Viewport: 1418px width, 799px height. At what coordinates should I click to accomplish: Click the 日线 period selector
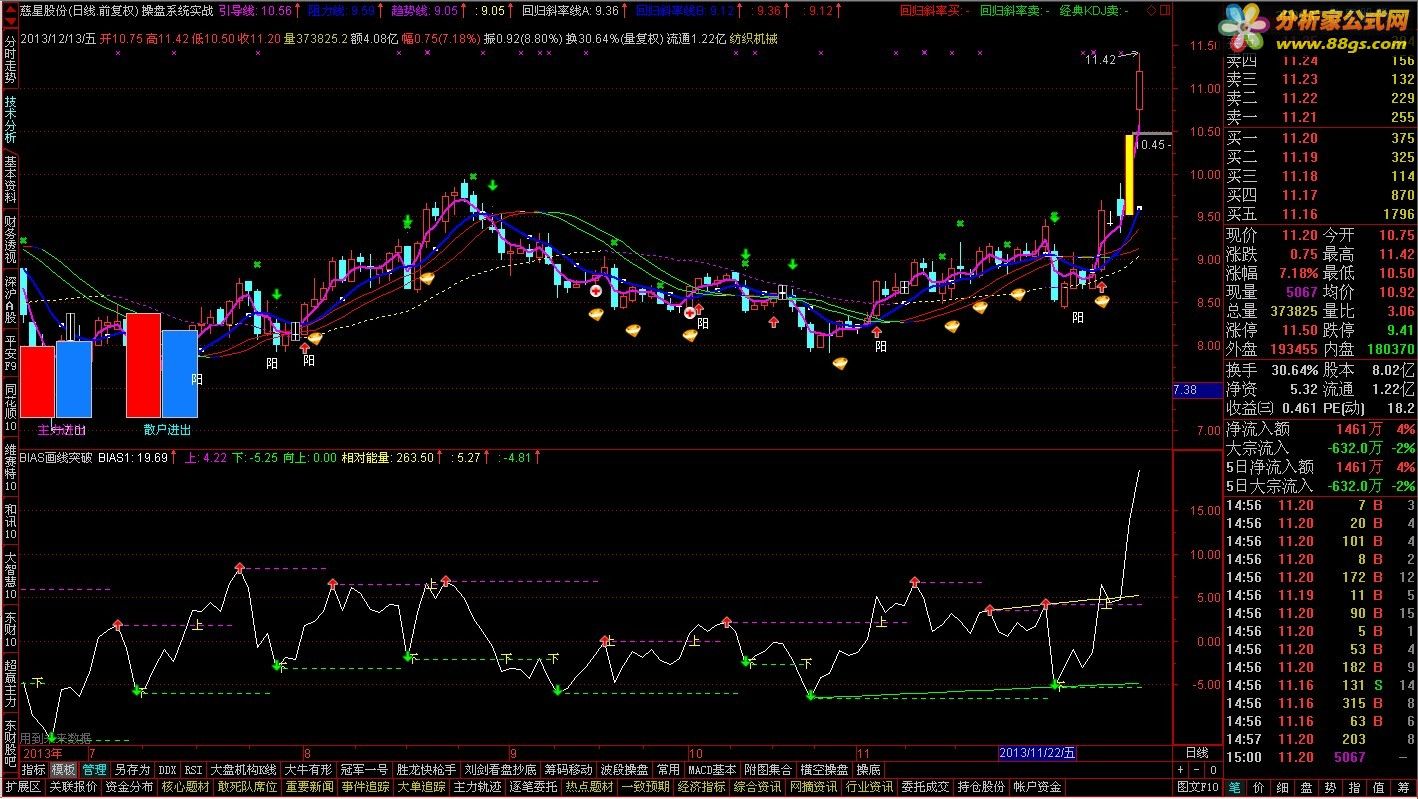[1196, 752]
